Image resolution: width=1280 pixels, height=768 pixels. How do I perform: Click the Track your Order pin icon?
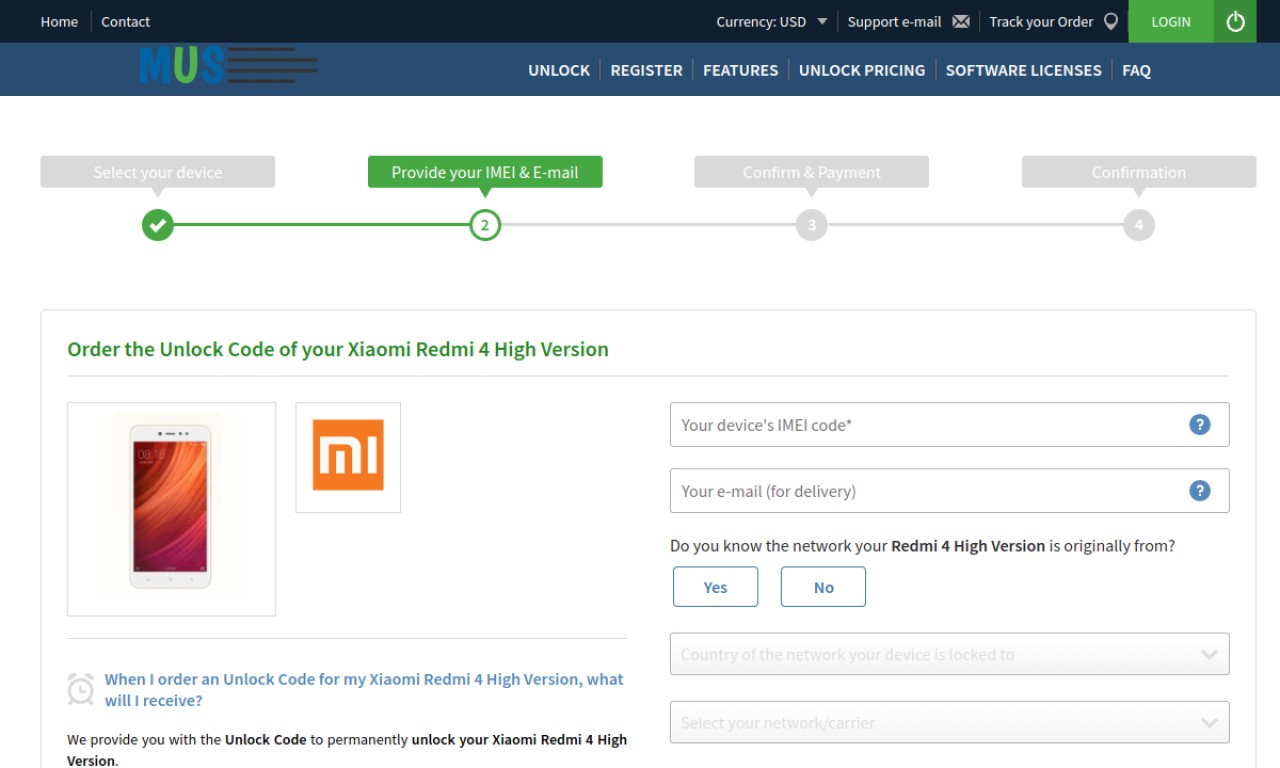coord(1111,22)
